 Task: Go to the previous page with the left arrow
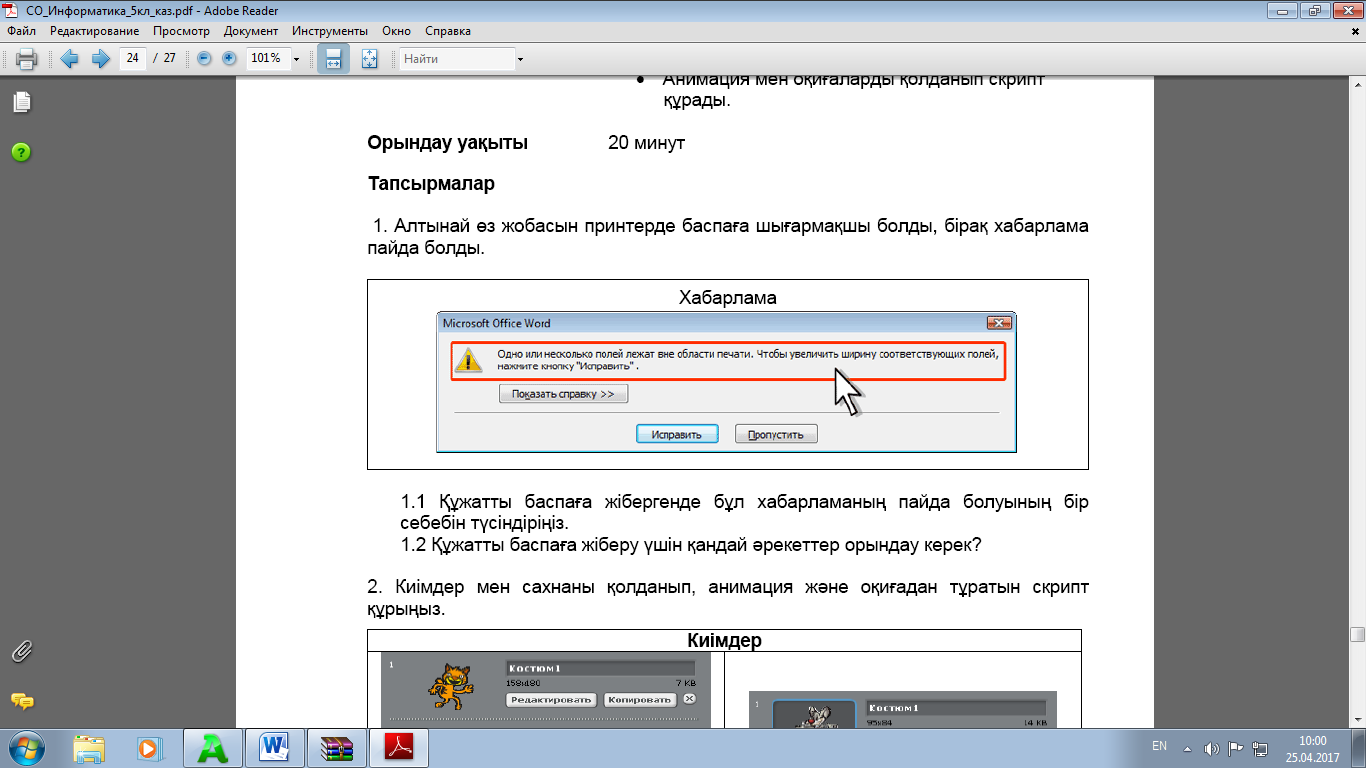[69, 59]
